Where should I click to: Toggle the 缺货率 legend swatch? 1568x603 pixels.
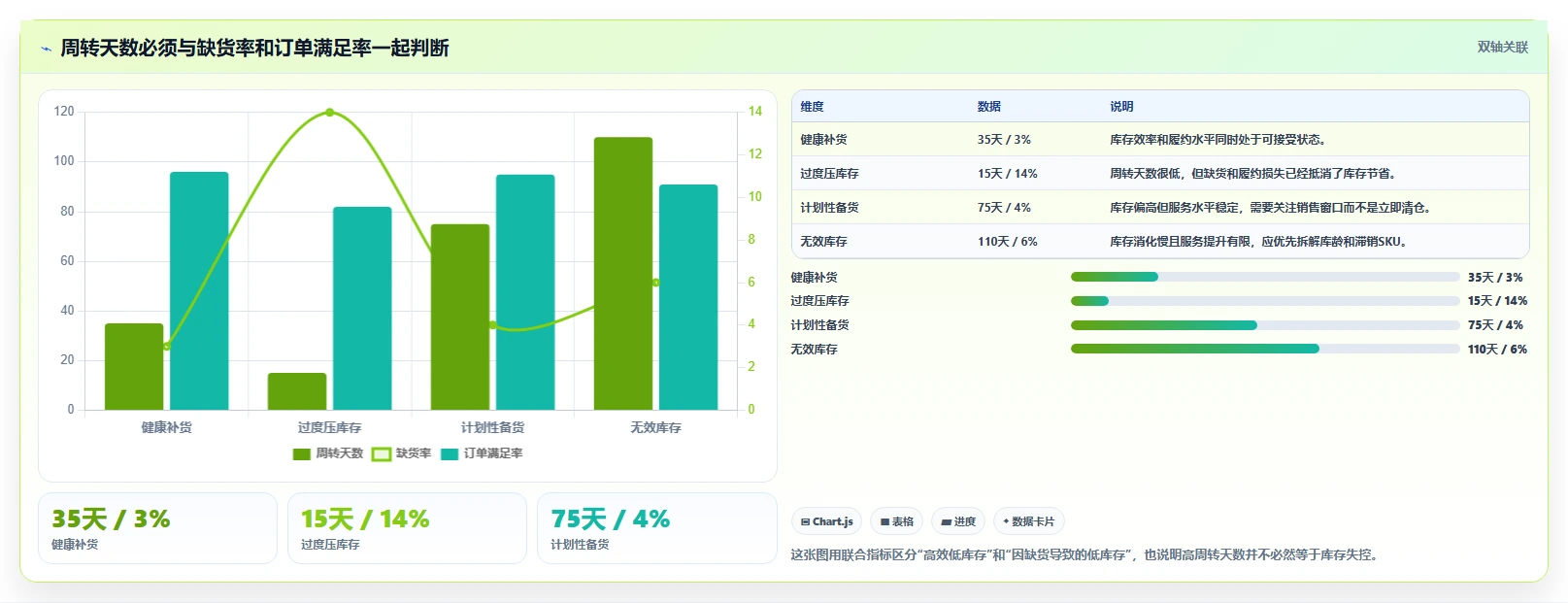pos(382,454)
